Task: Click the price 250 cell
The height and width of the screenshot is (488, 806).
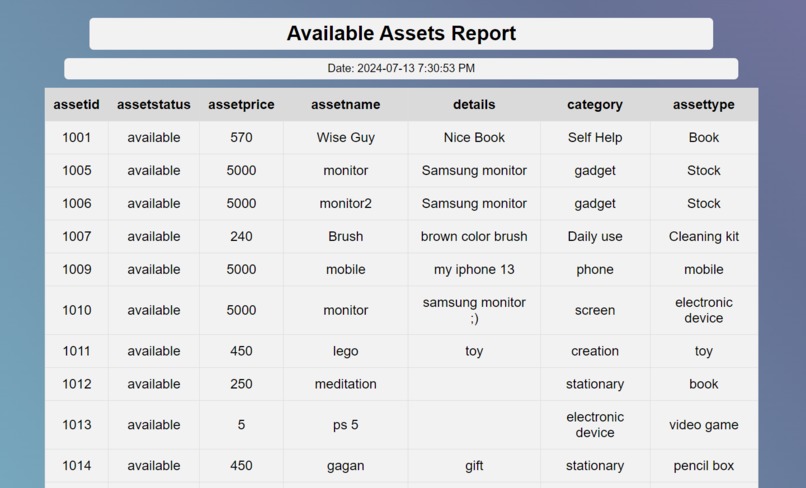Action: (241, 384)
